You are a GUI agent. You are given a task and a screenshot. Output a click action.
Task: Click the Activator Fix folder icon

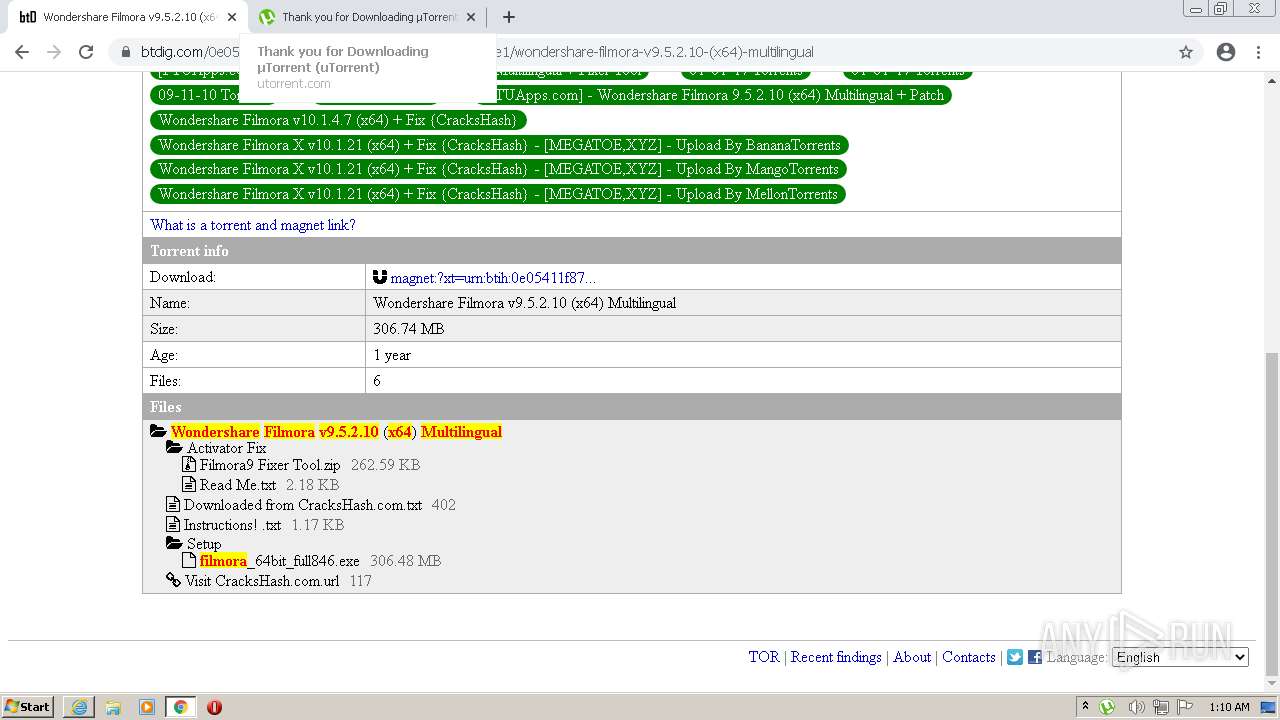pyautogui.click(x=174, y=448)
